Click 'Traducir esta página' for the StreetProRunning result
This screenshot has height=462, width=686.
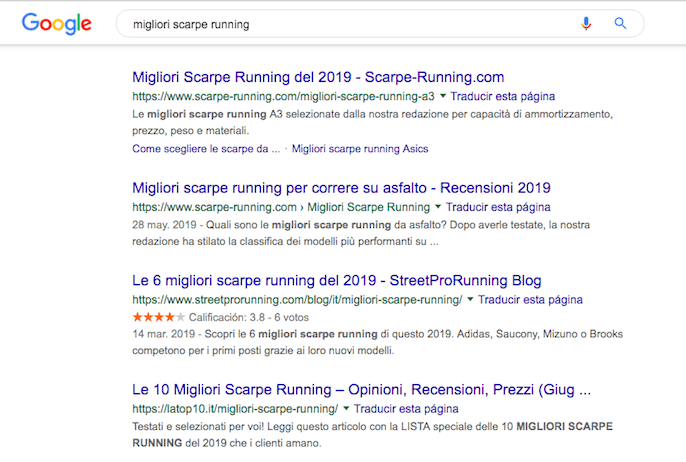(530, 300)
